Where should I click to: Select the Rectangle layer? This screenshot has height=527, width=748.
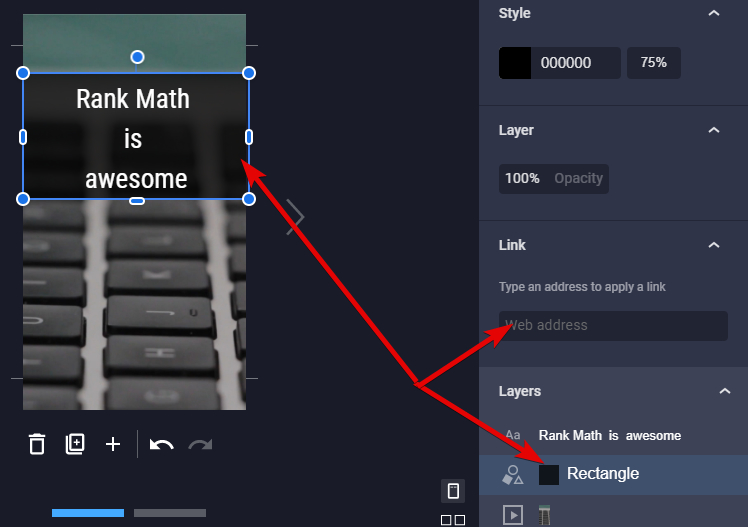602,474
